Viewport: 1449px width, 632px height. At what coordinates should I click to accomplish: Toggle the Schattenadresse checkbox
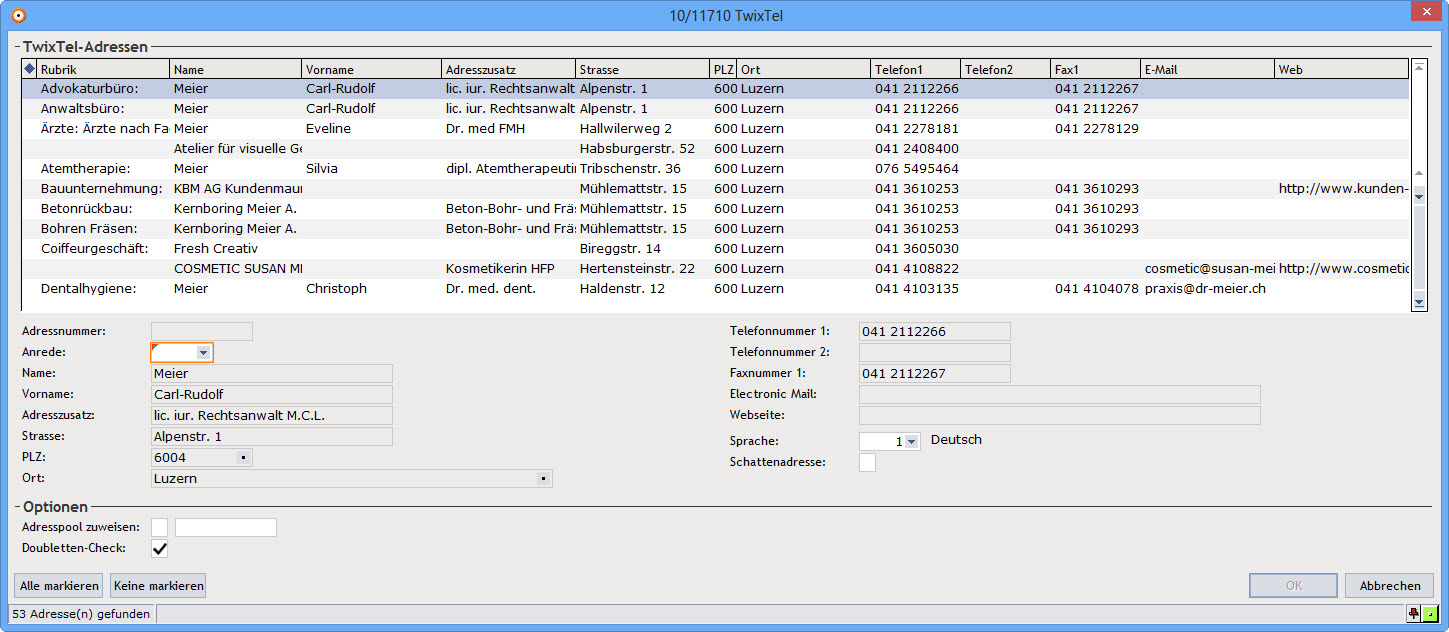pyautogui.click(x=867, y=462)
